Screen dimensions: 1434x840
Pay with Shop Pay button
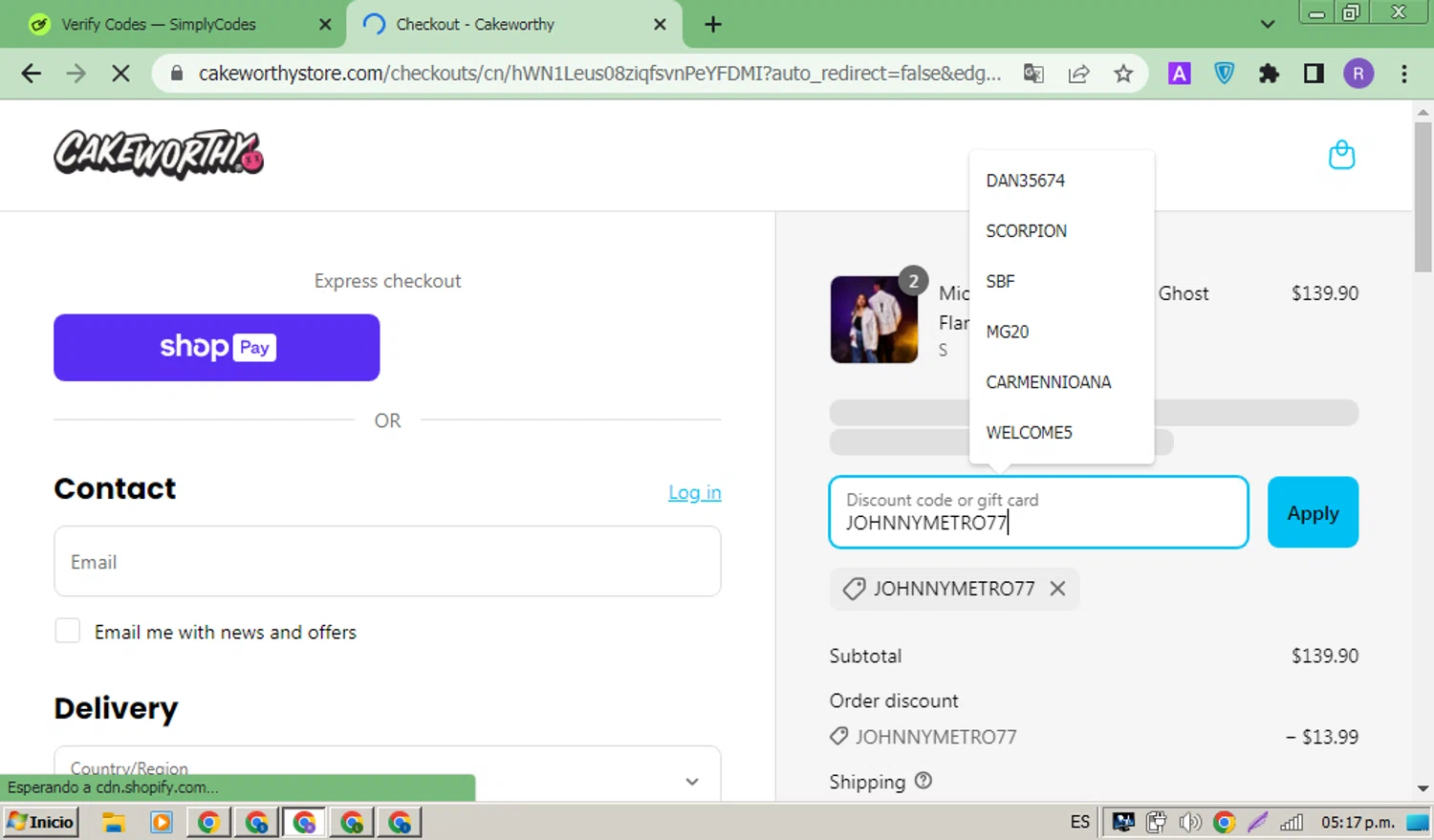217,347
